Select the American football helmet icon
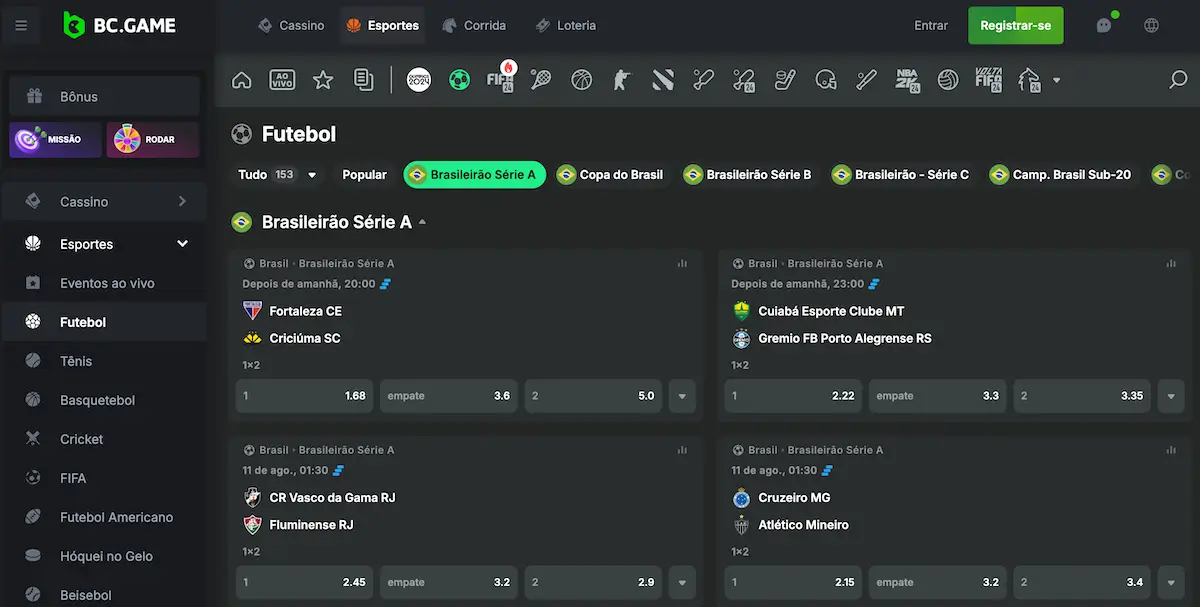Screen dimensions: 1200x607 click(x=825, y=79)
